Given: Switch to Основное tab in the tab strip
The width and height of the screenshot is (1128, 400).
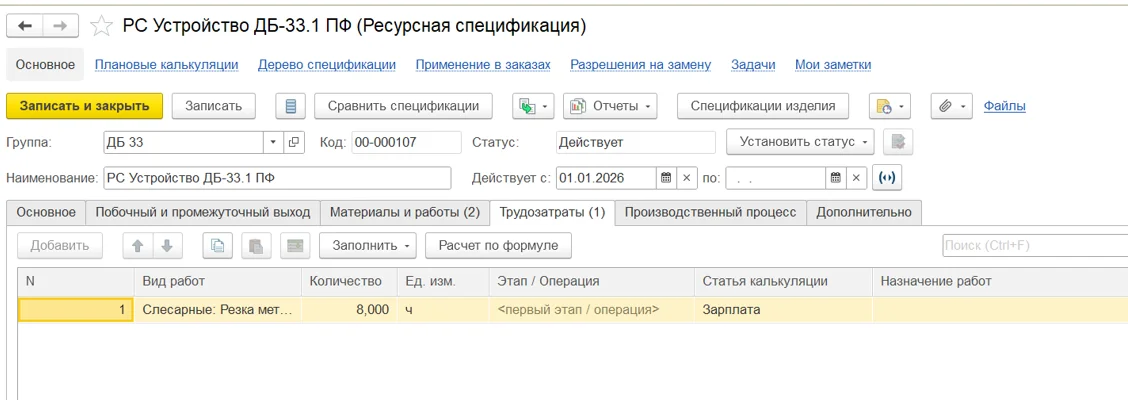Looking at the screenshot, I should pos(46,213).
